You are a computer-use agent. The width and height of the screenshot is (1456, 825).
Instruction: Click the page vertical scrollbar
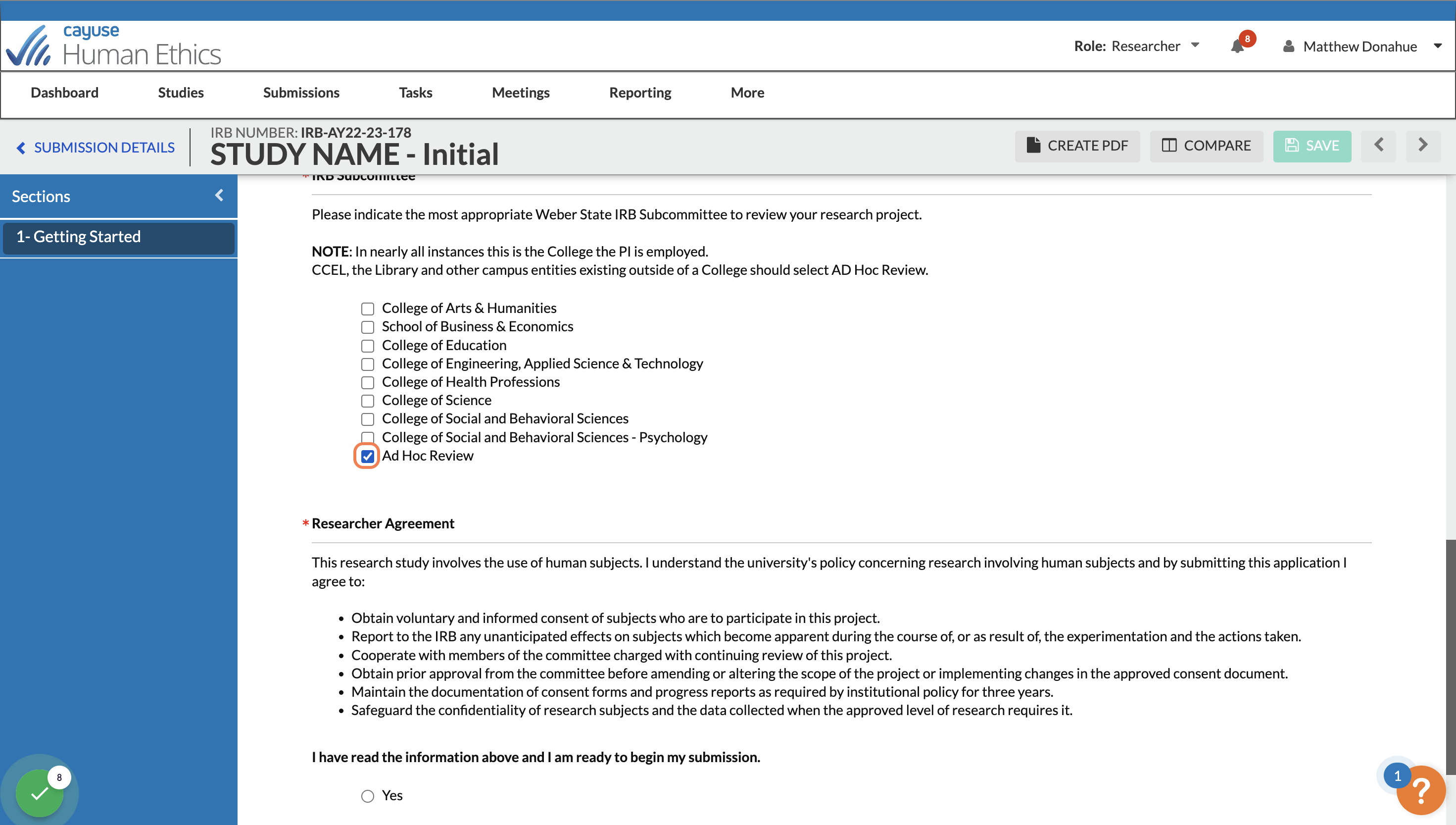pyautogui.click(x=1451, y=656)
